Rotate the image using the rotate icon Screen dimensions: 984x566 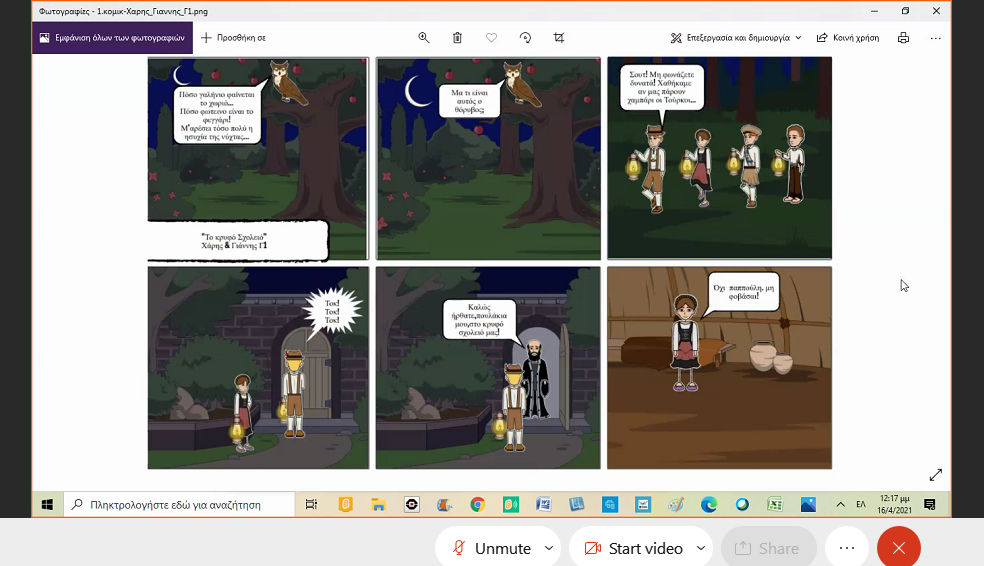525,37
